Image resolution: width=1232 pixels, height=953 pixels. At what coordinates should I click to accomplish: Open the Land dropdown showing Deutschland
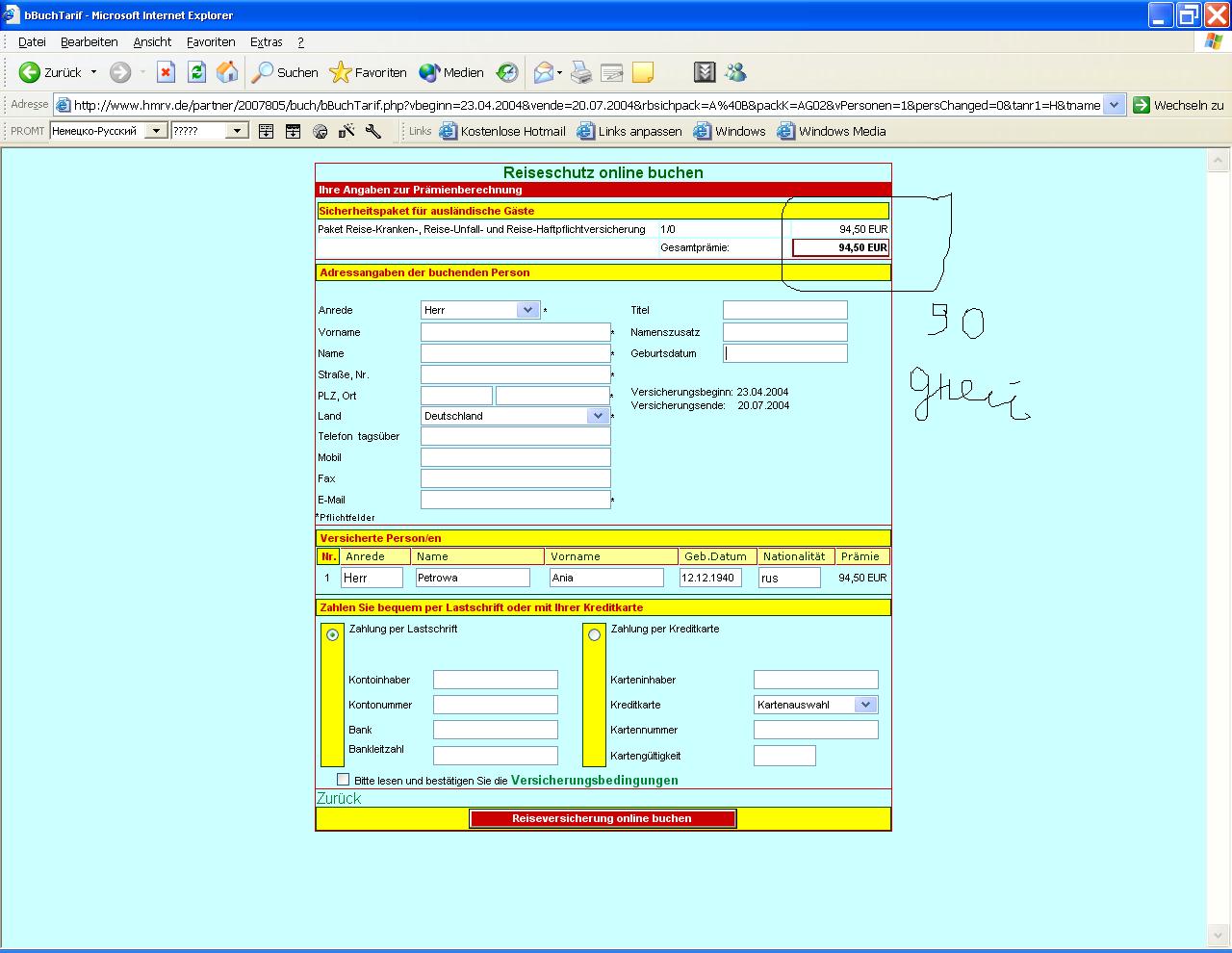[x=598, y=416]
